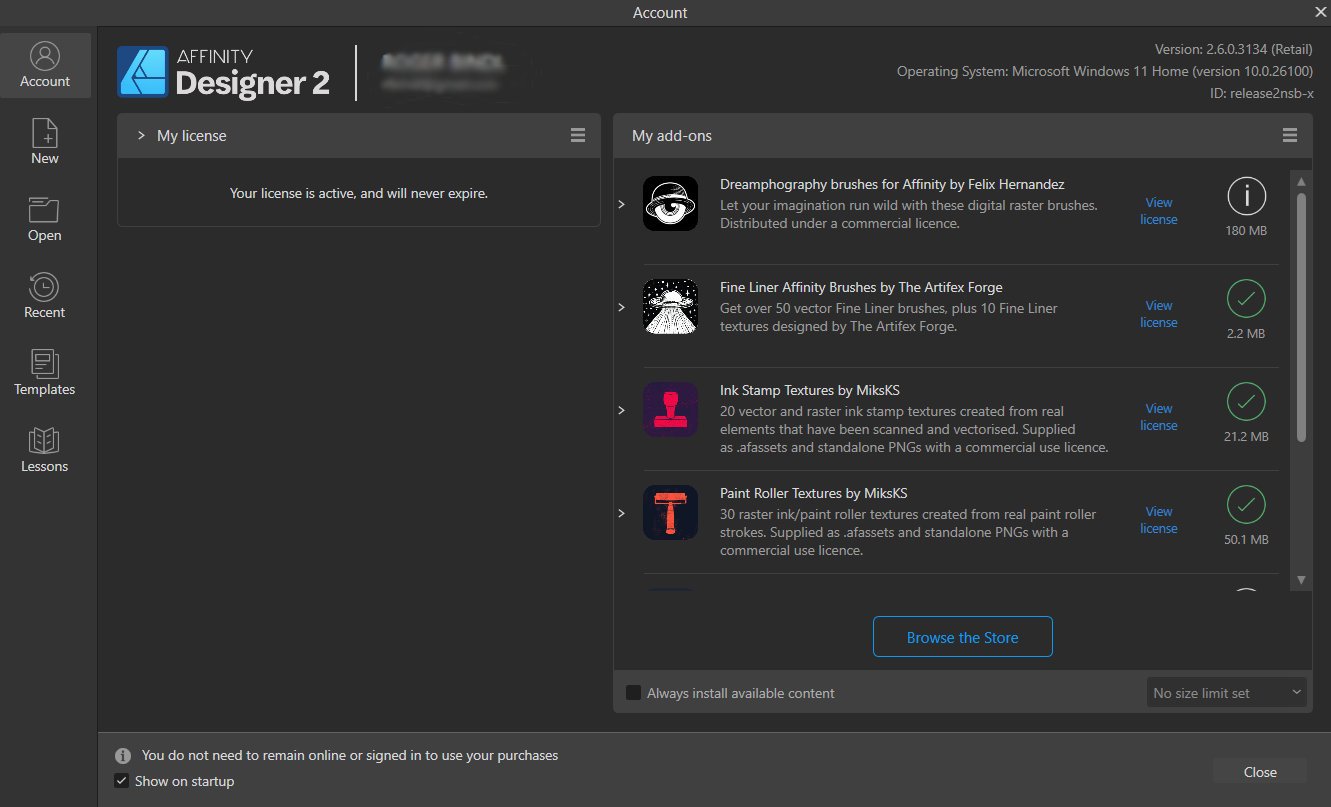The image size is (1331, 807).
Task: Click the My add-ons header title
Action: (672, 135)
